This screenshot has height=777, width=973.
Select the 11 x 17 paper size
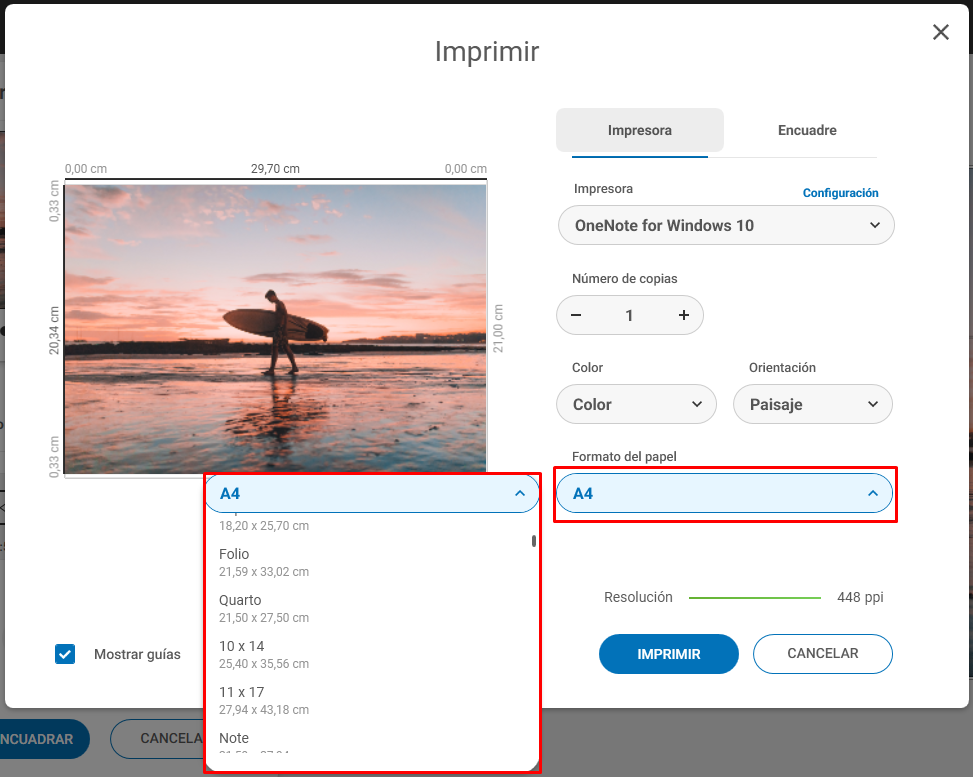369,700
